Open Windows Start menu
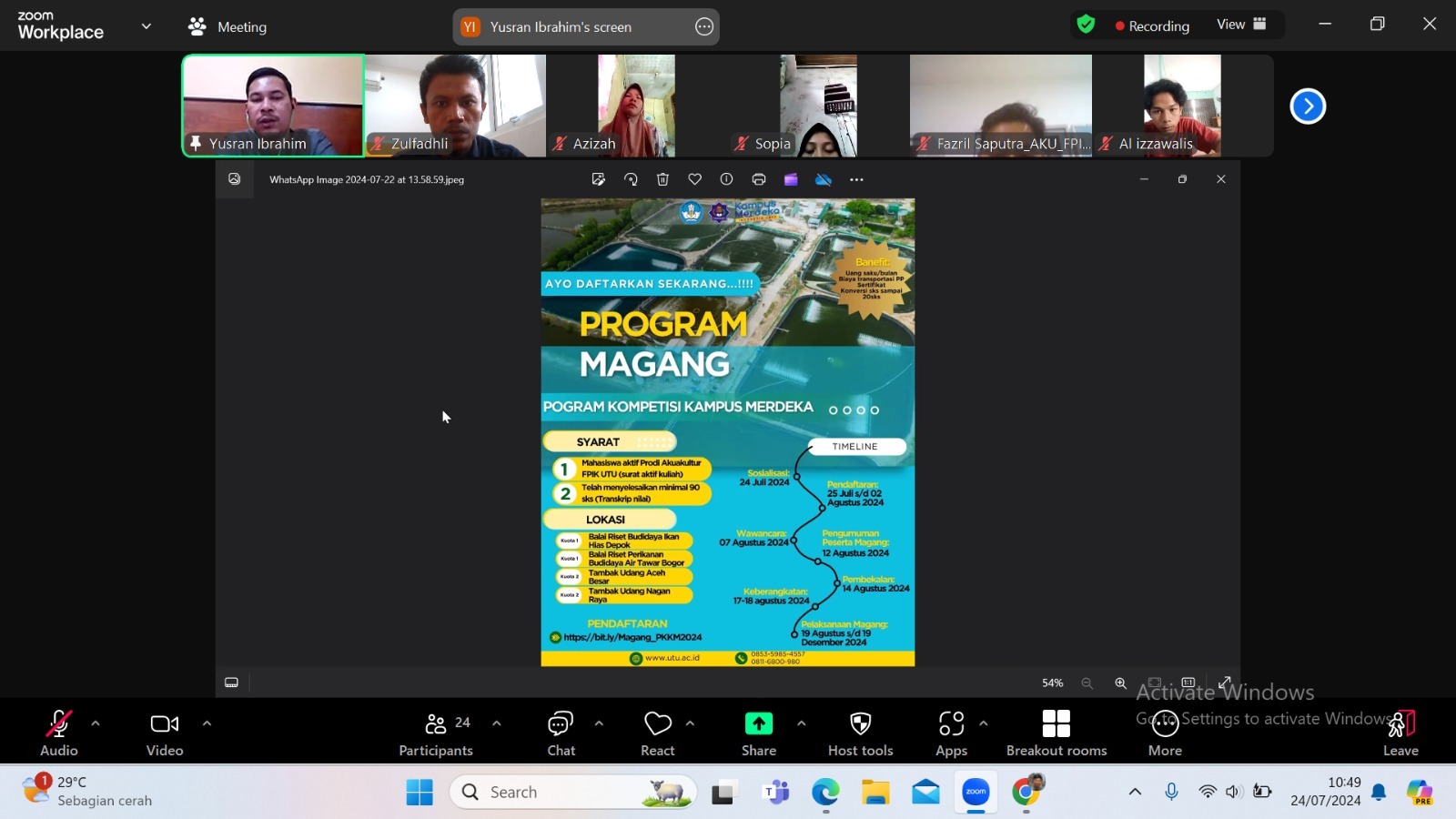1456x819 pixels. [420, 793]
